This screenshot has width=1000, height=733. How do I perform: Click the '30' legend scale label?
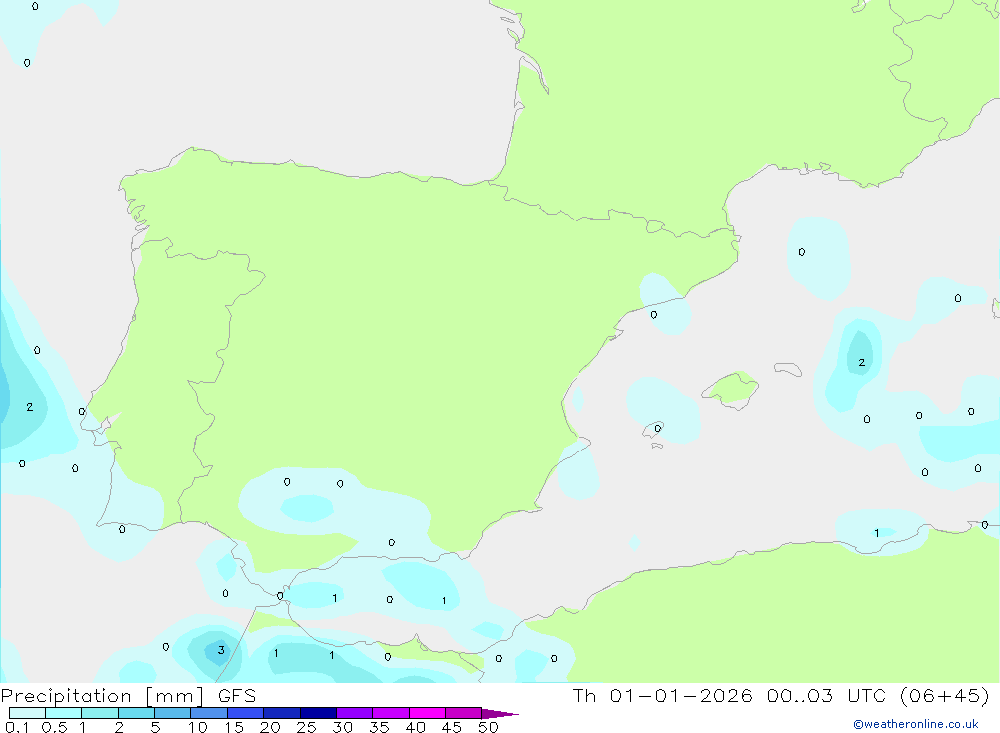tap(342, 727)
